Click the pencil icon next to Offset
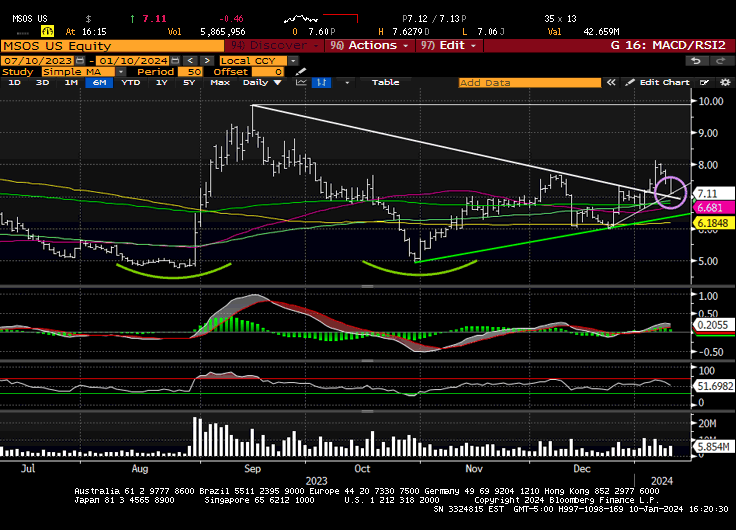The image size is (736, 530). tap(301, 71)
